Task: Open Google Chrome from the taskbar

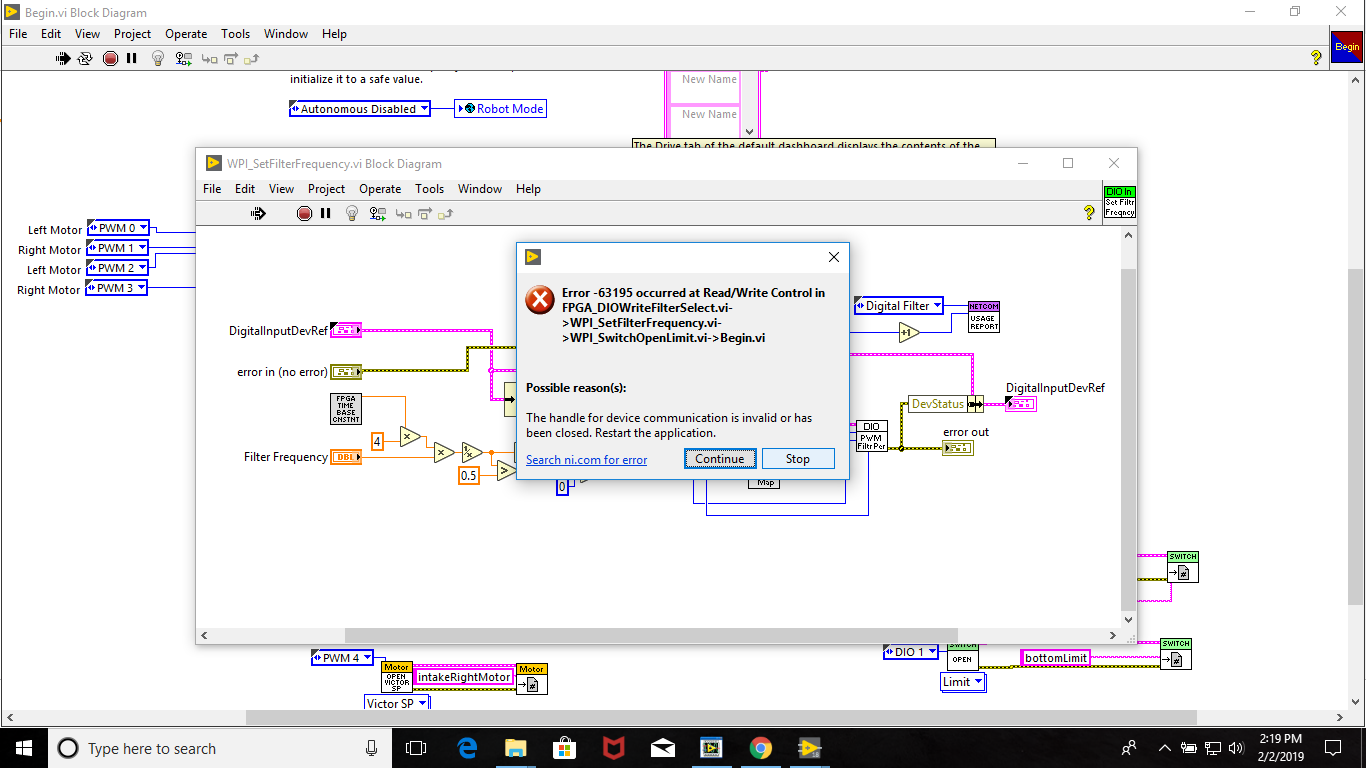Action: tap(761, 748)
